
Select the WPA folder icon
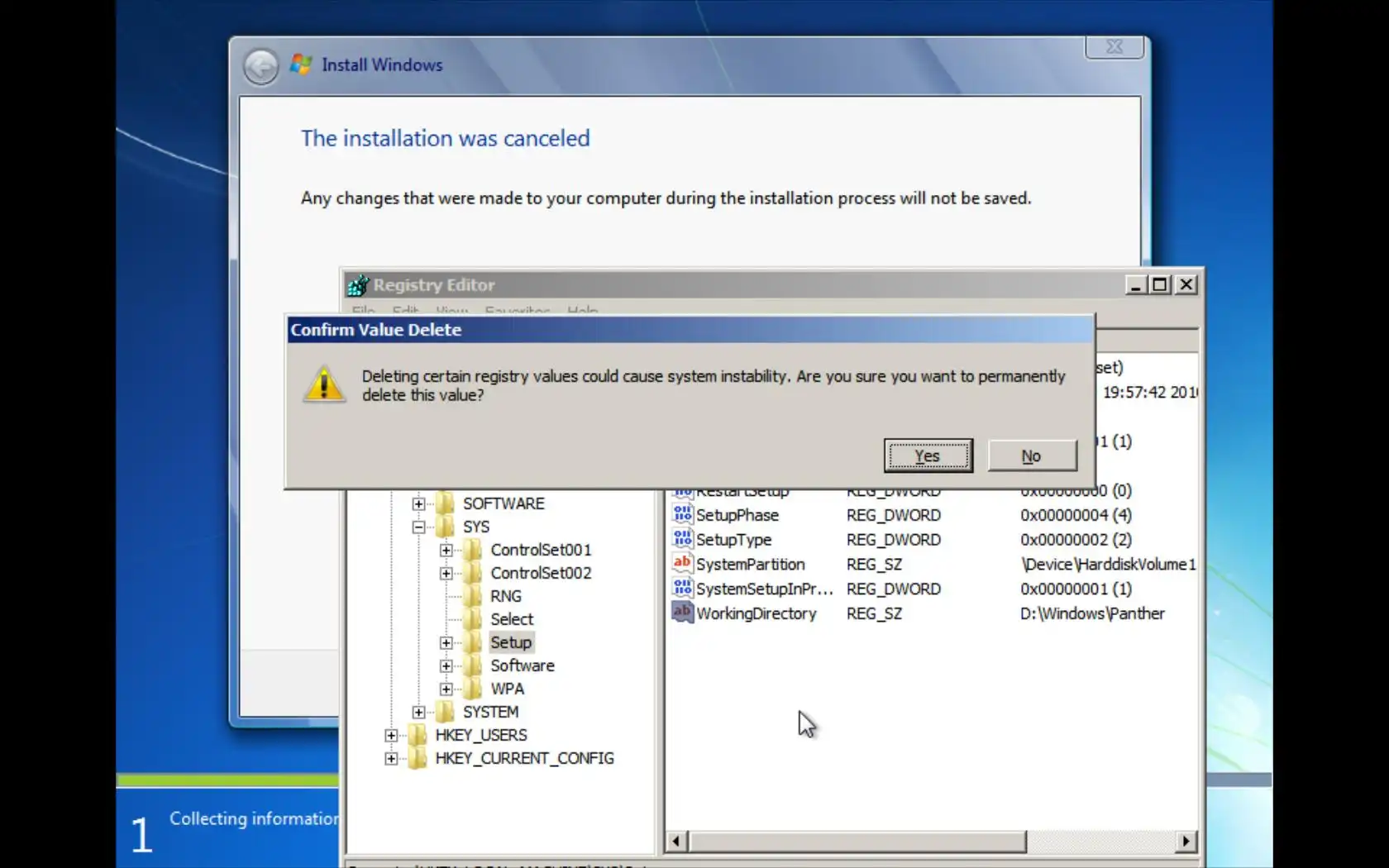pyautogui.click(x=472, y=688)
